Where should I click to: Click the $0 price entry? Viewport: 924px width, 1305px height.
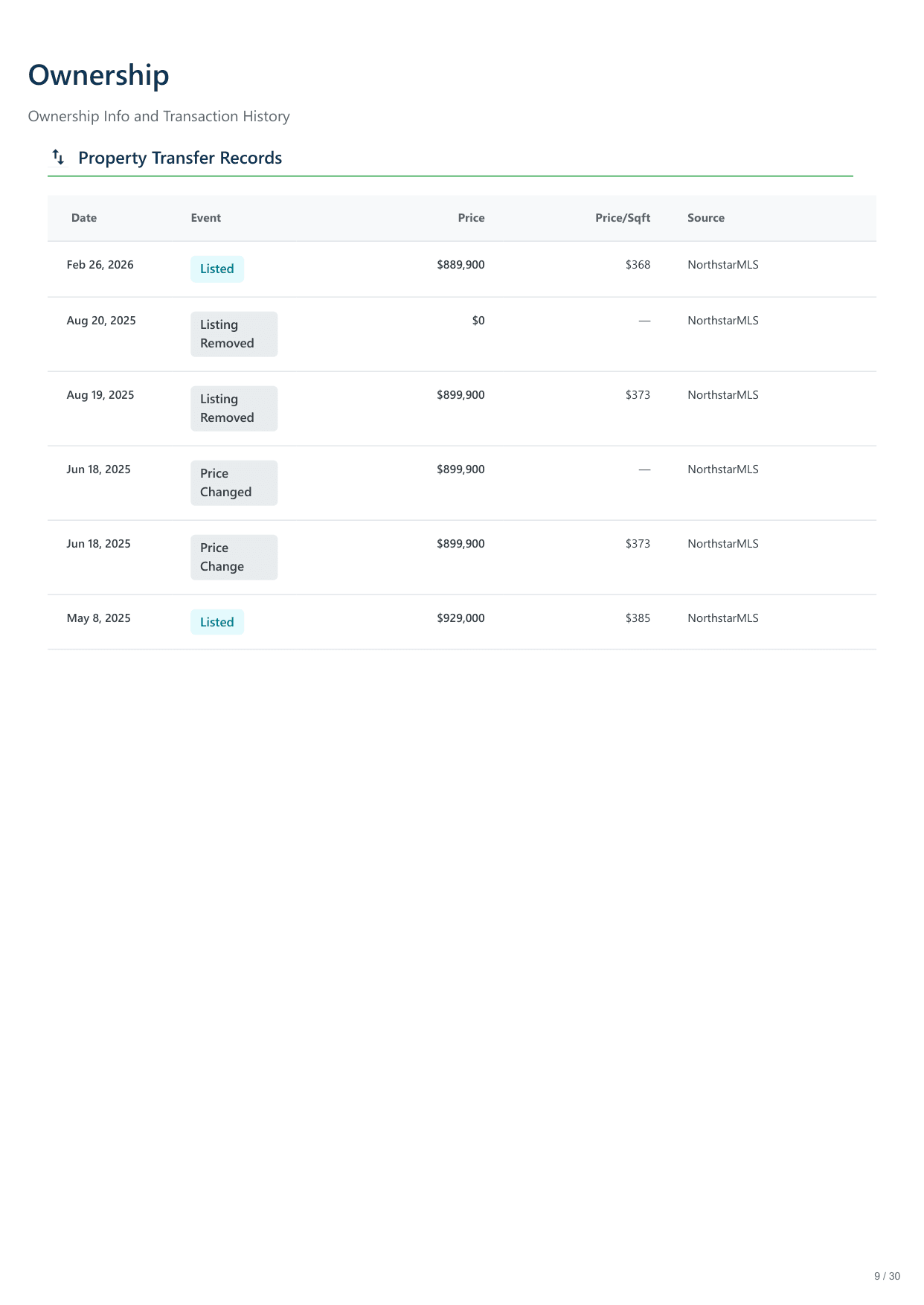tap(478, 321)
